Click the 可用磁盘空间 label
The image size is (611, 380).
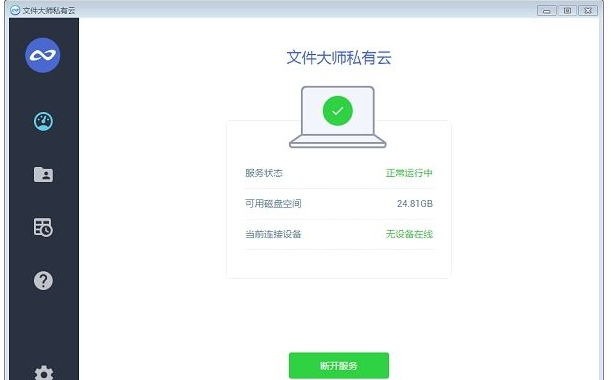pyautogui.click(x=273, y=203)
